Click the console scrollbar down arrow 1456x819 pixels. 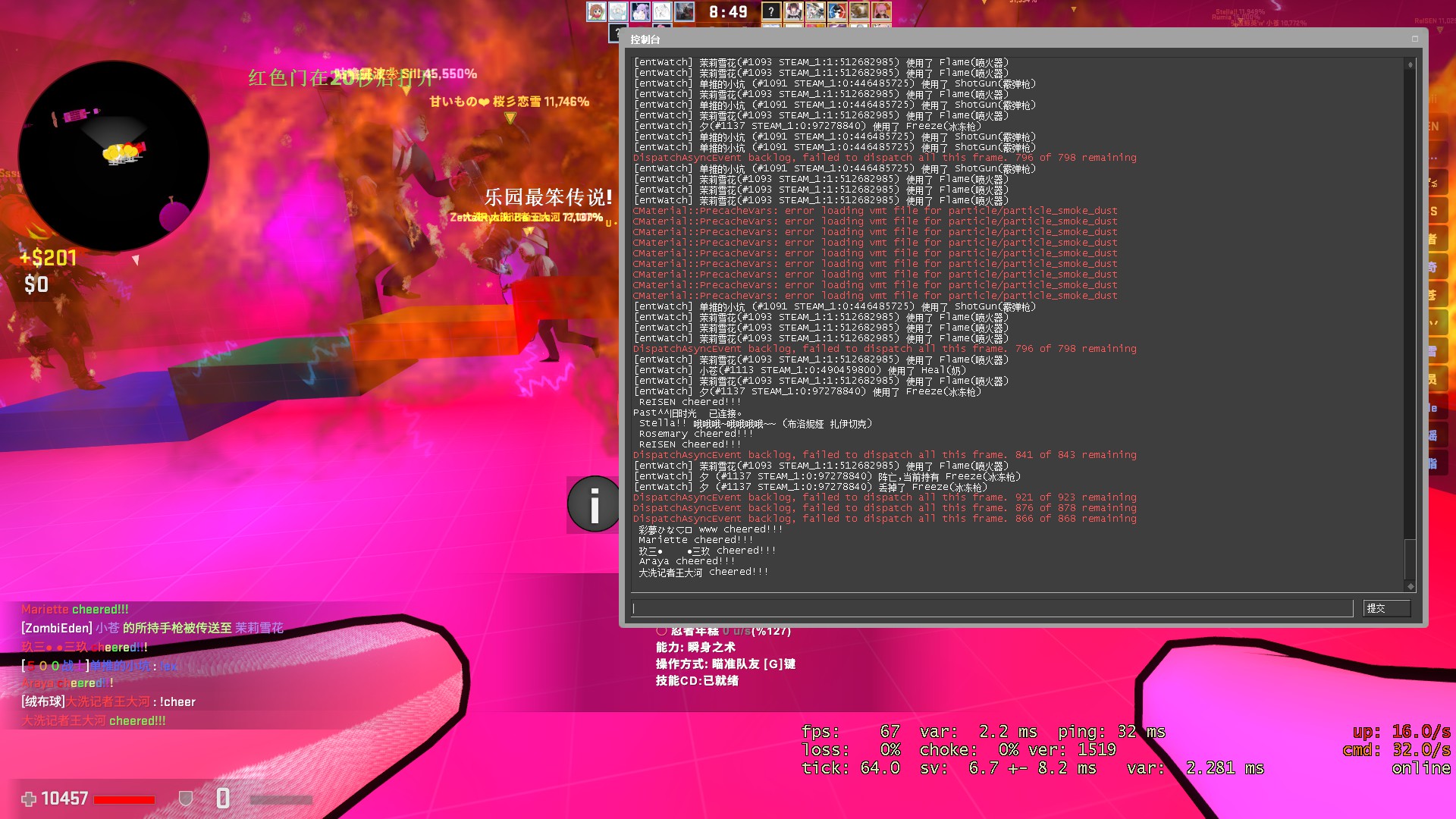coord(1410,585)
